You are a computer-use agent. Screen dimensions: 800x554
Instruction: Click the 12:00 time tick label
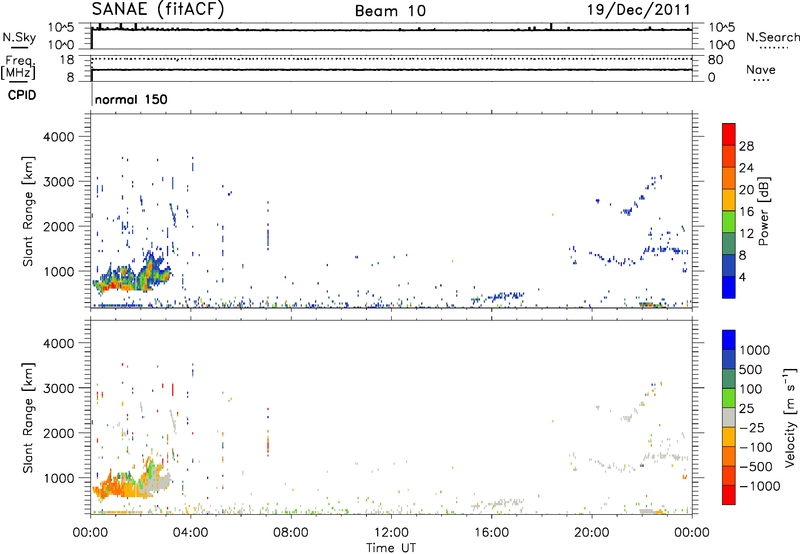coord(391,533)
